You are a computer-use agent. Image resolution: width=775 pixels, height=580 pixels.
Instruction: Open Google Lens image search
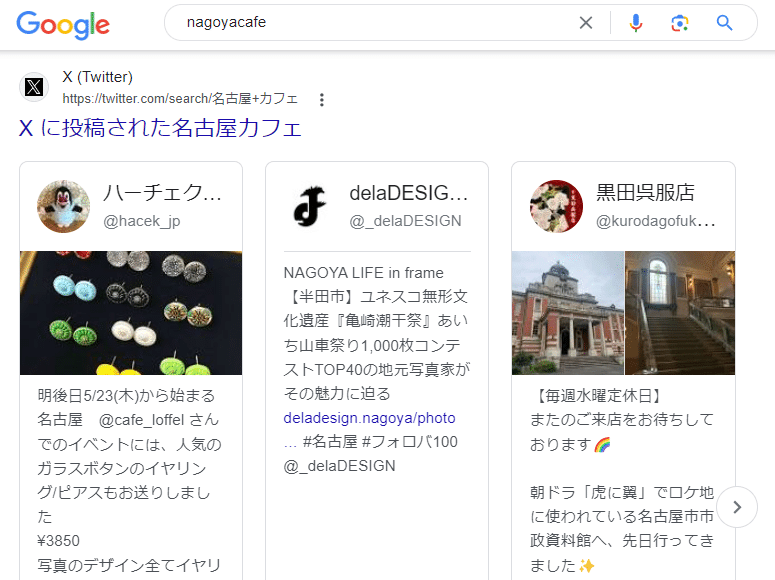(x=680, y=23)
